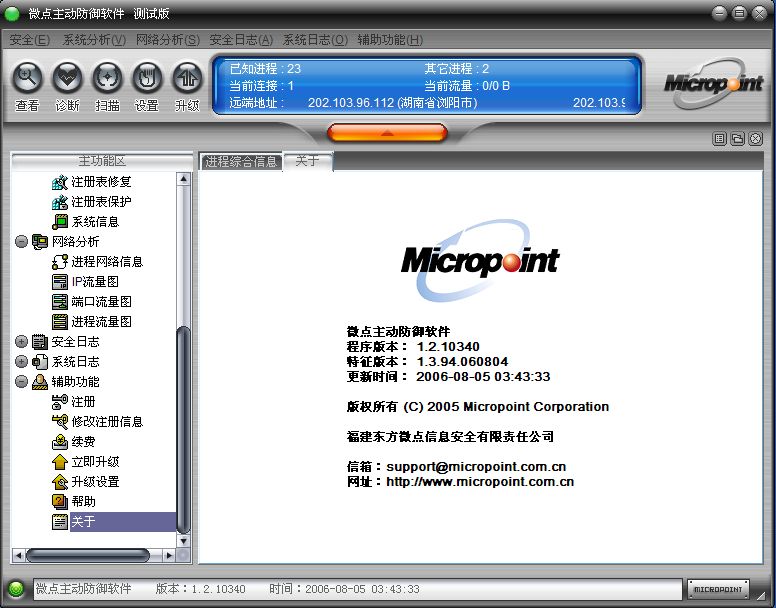Click the 辅助功能 tree label

coord(75,381)
